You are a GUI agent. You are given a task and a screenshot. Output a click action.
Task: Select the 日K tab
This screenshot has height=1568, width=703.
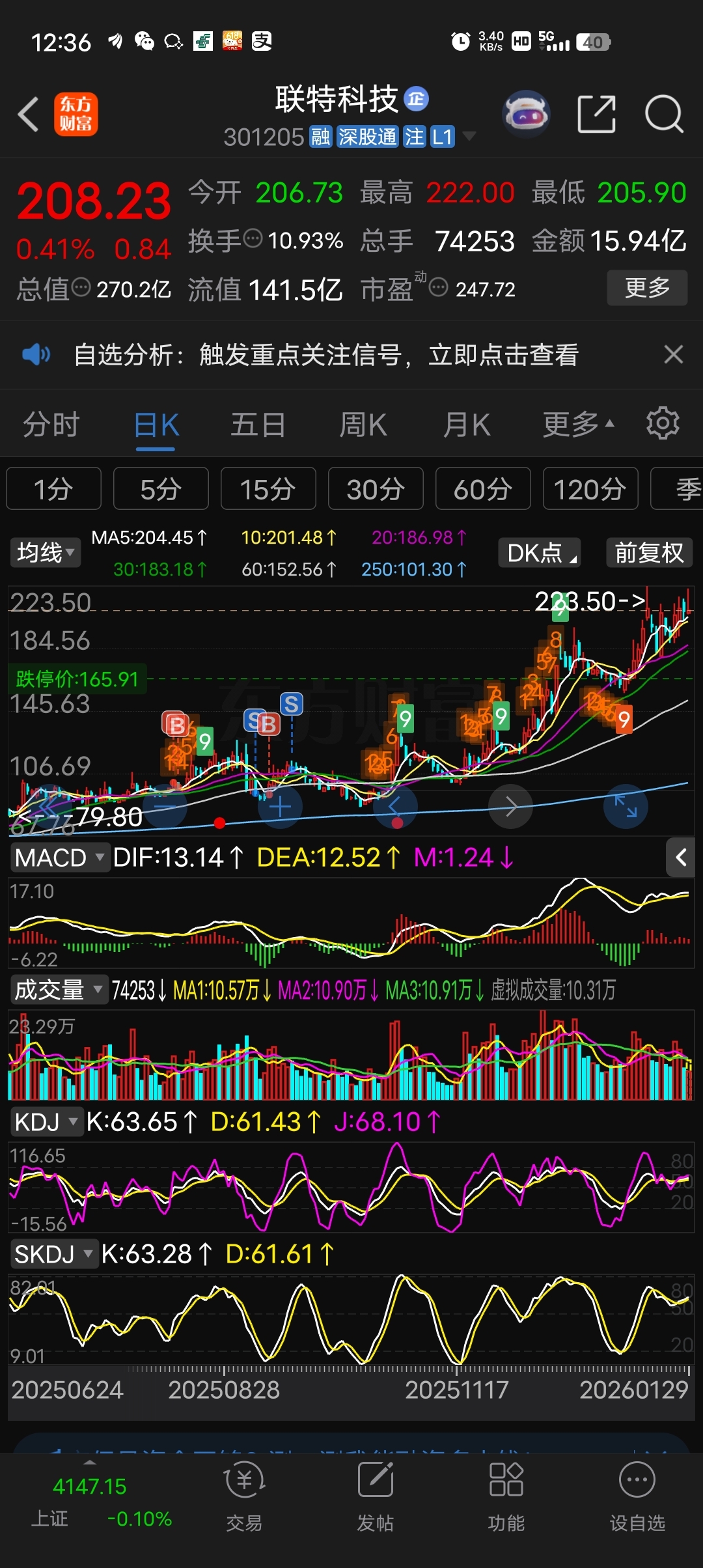point(156,425)
